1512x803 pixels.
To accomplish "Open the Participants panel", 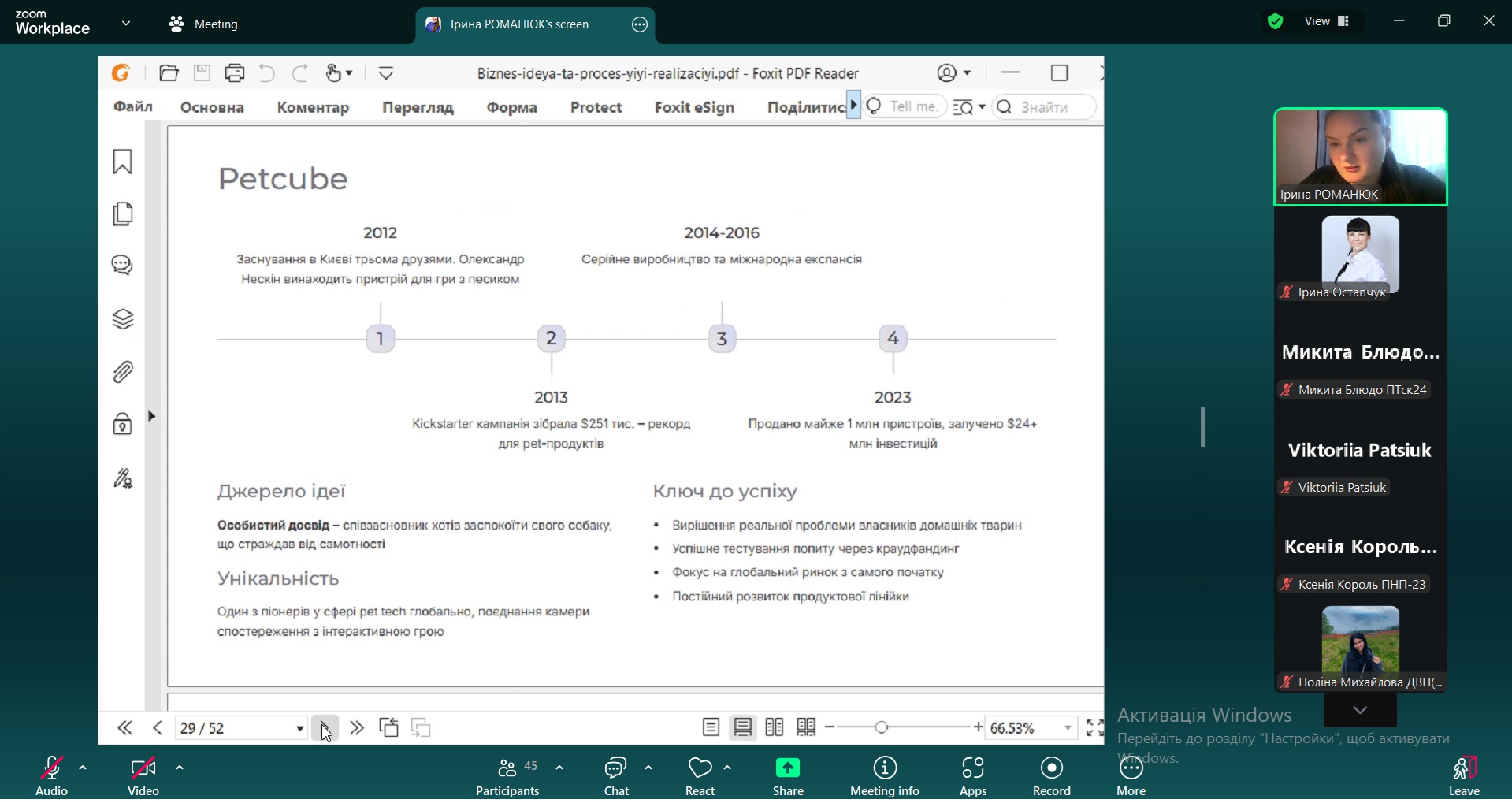I will 507,775.
